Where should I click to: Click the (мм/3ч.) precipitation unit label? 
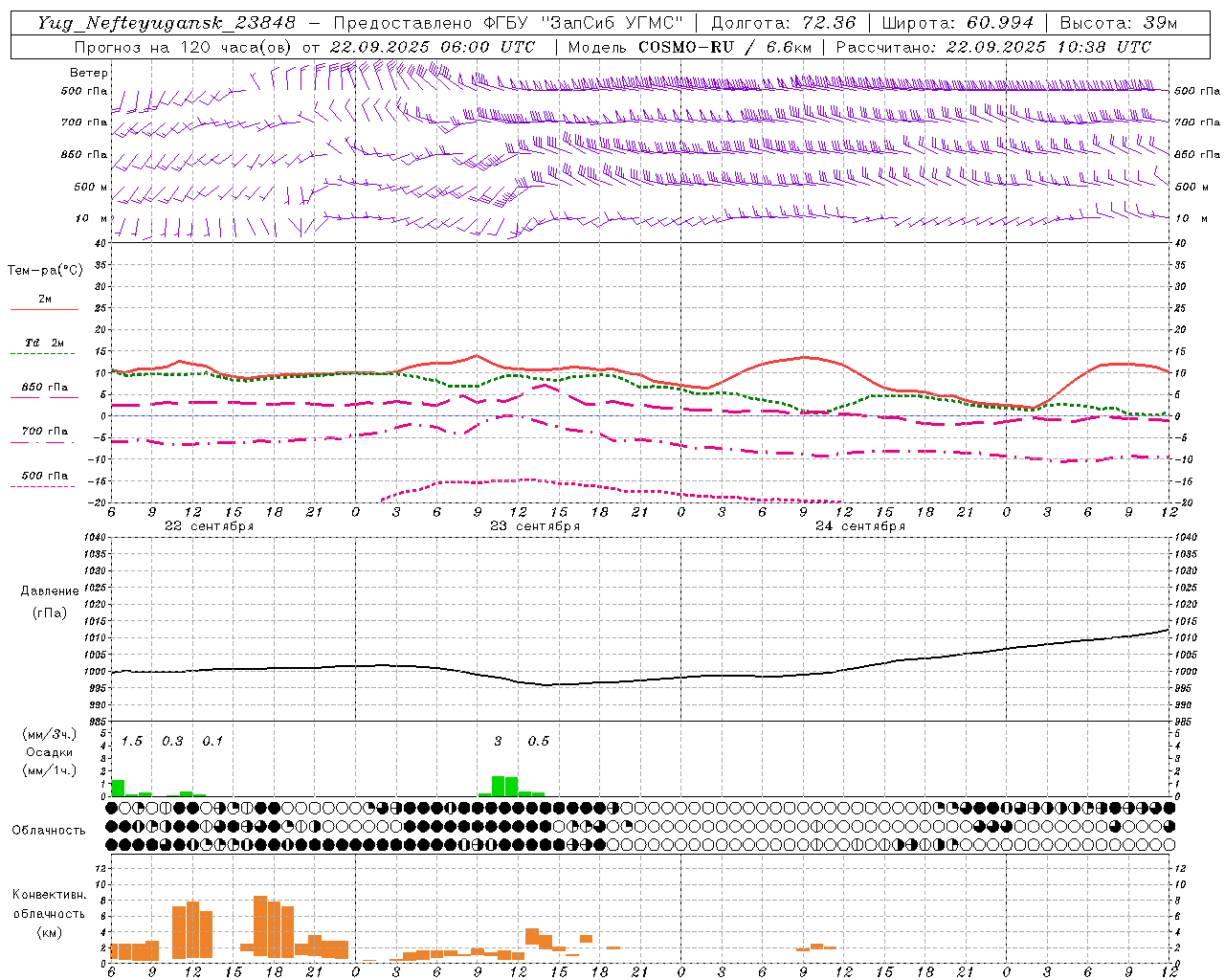point(49,735)
